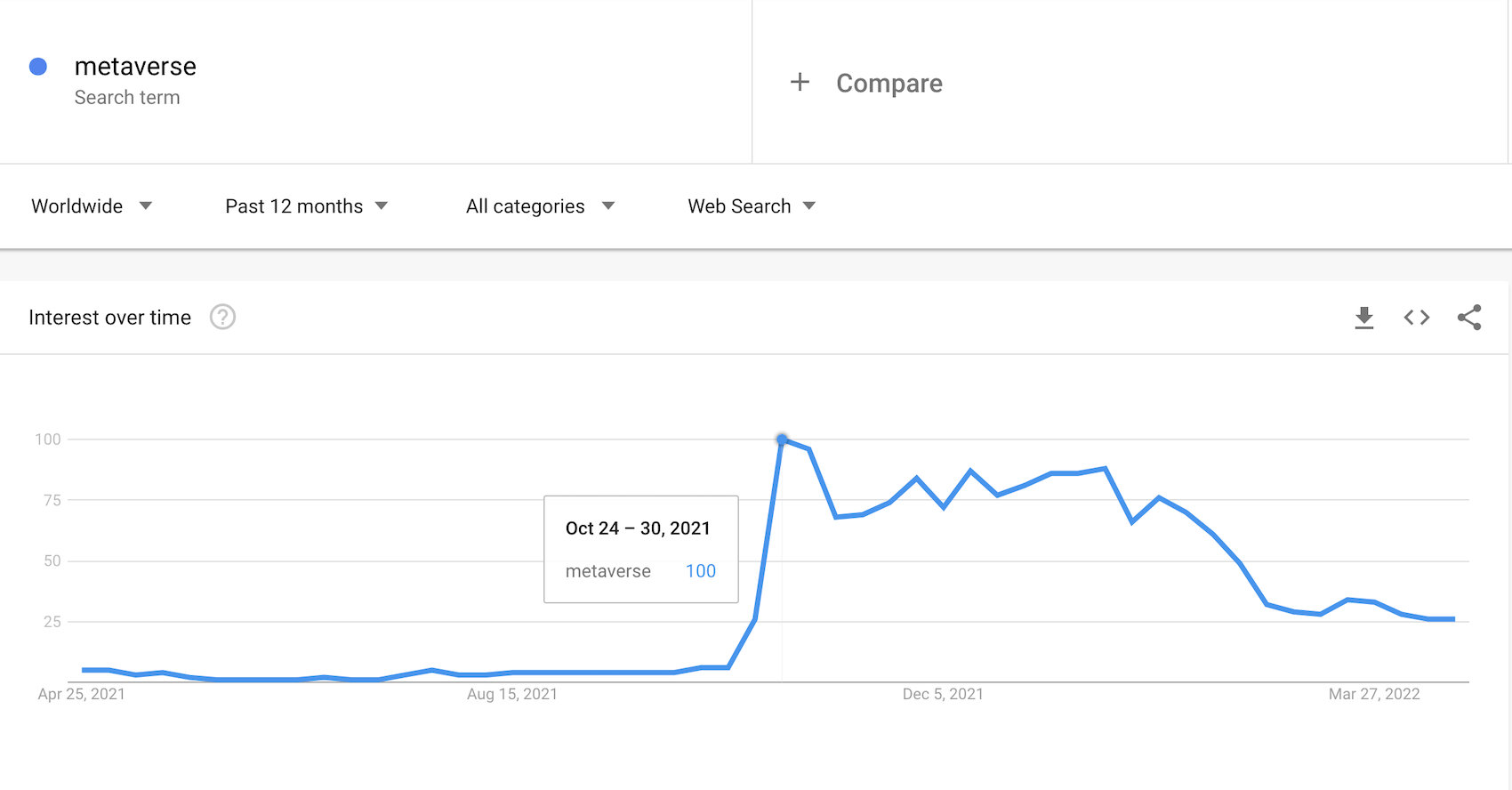This screenshot has height=790, width=1512.
Task: Click the Interest over time heading
Action: [x=109, y=318]
